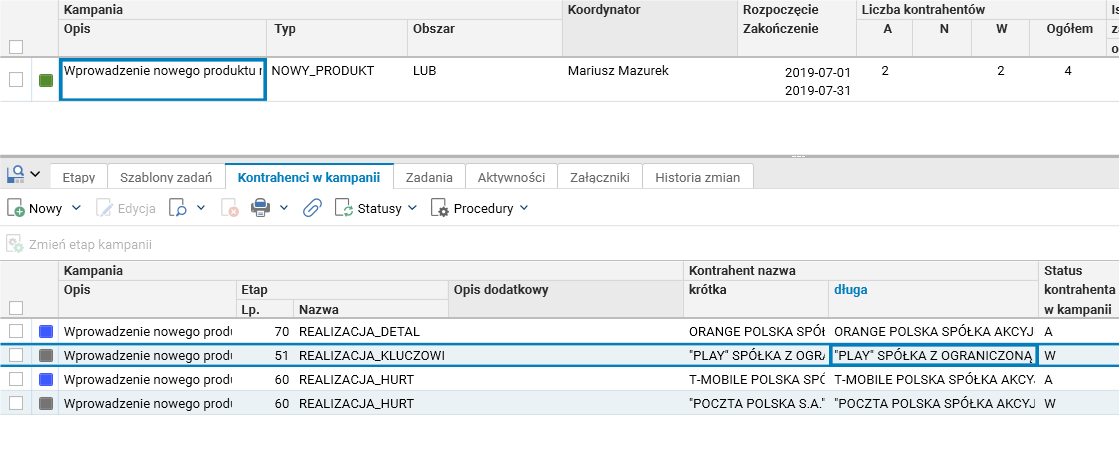Check the "POCZTA POLSKA" row checkbox
This screenshot has height=463, width=1119.
(16, 404)
